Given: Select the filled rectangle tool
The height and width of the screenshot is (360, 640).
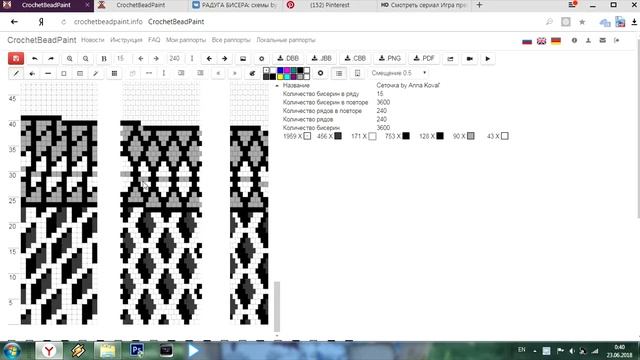Looking at the screenshot, I should (x=80, y=73).
